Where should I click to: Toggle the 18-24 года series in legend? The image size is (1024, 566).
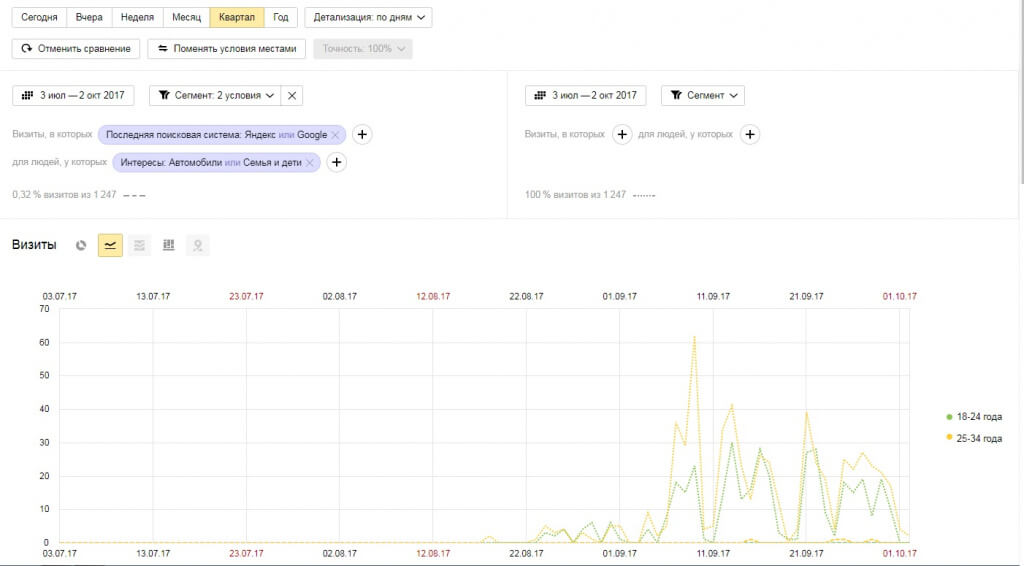[x=973, y=417]
